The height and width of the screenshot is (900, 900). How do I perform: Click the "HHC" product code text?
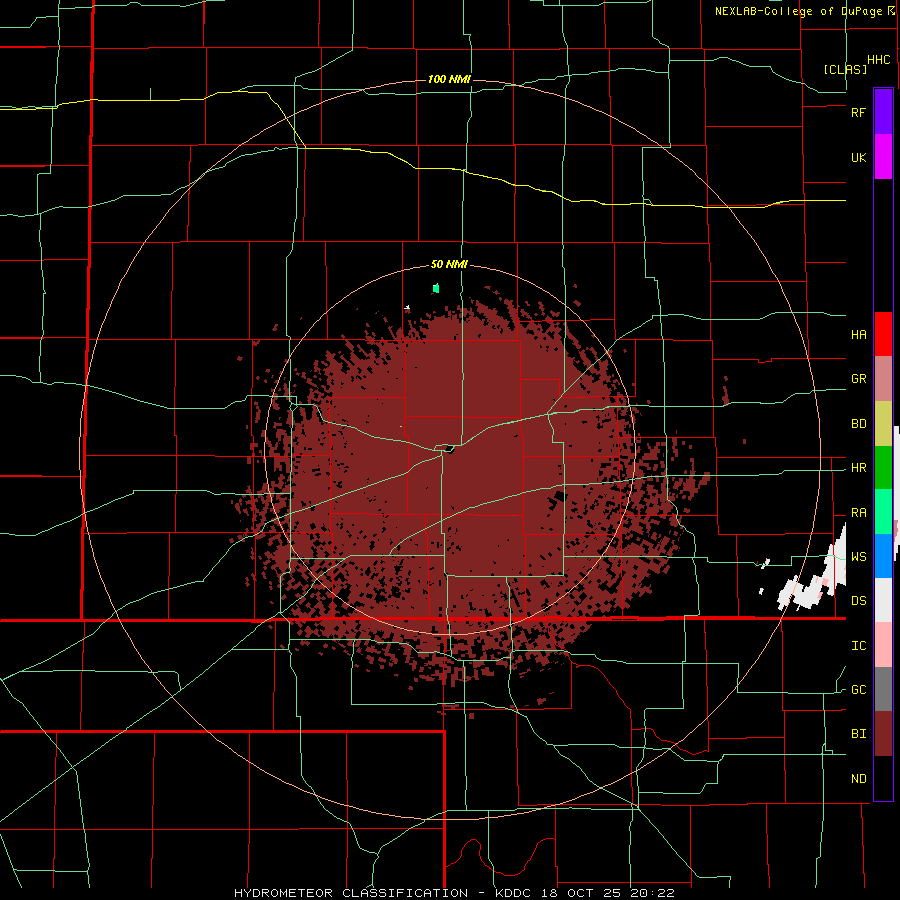tap(879, 60)
